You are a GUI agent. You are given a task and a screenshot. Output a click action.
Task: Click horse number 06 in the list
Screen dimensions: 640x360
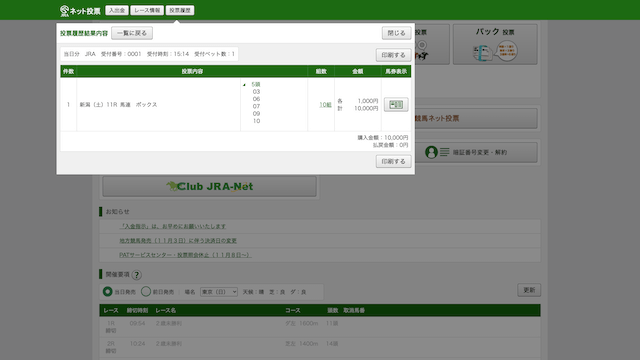click(x=256, y=99)
